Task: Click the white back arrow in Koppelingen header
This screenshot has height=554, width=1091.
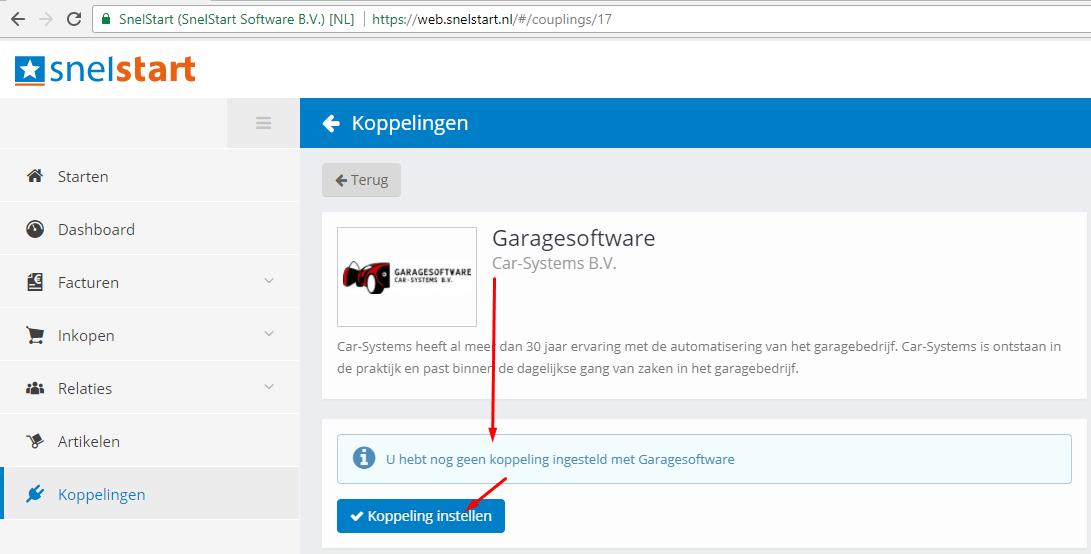Action: (331, 123)
